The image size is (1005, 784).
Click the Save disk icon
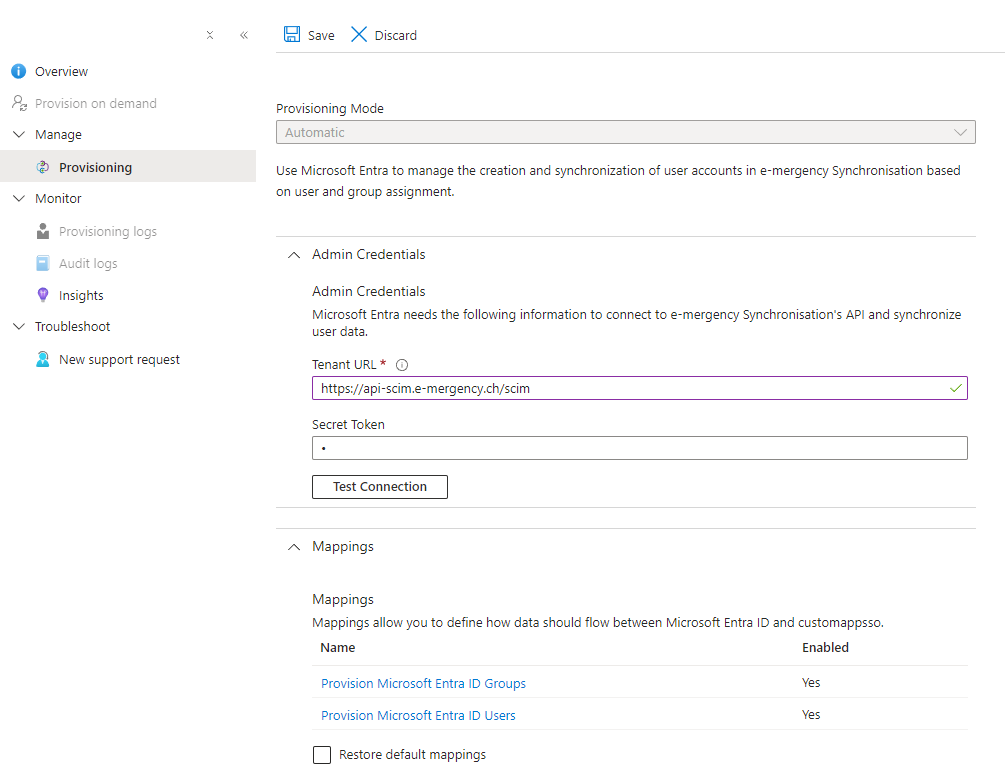292,35
